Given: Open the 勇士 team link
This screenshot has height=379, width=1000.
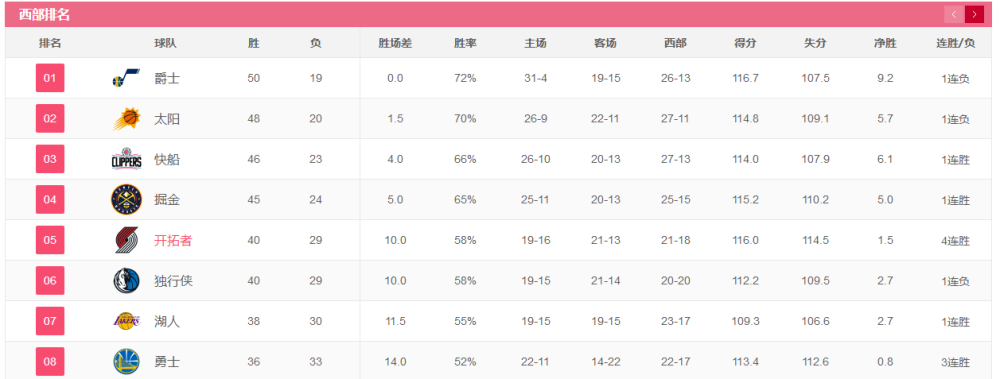Looking at the screenshot, I should tap(166, 362).
